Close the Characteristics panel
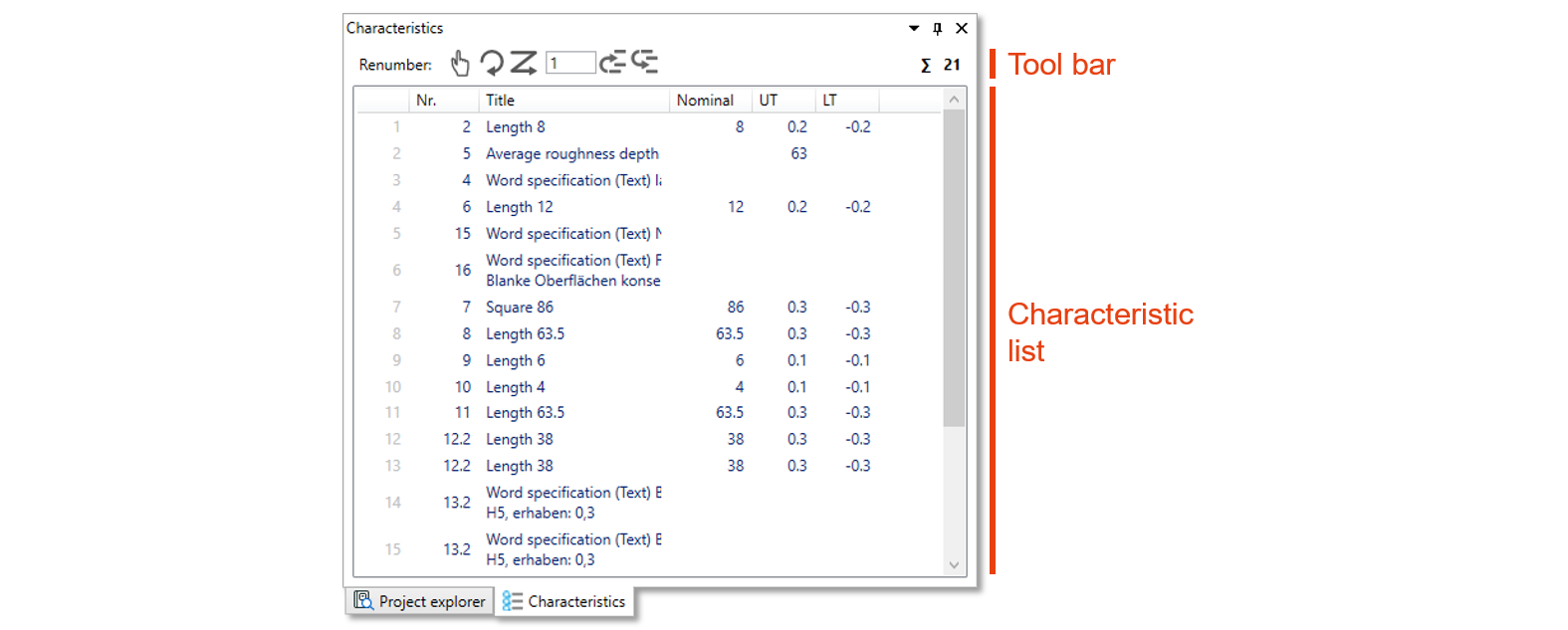 (x=962, y=29)
